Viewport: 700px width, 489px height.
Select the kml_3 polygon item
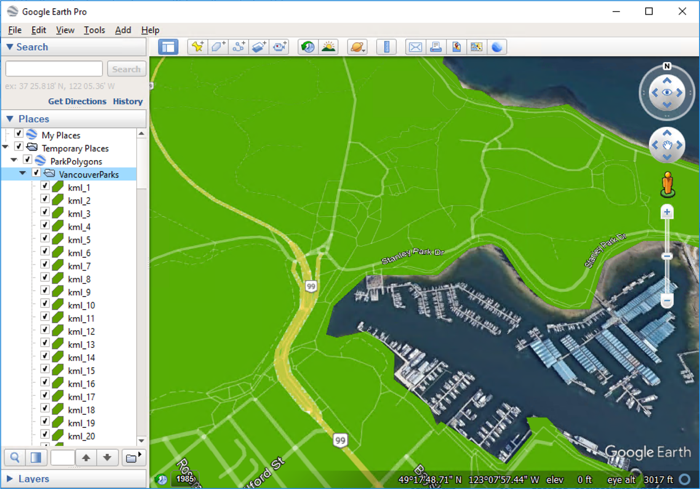pyautogui.click(x=79, y=214)
